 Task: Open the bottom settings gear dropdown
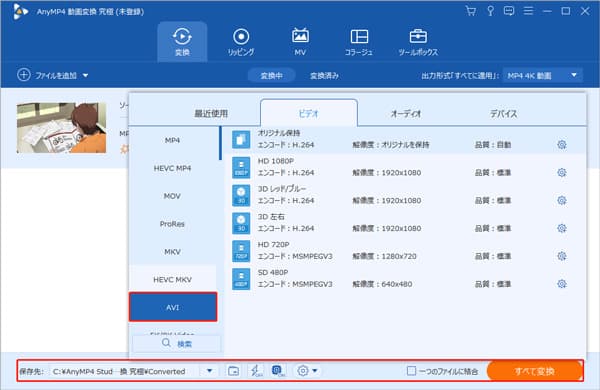click(307, 370)
